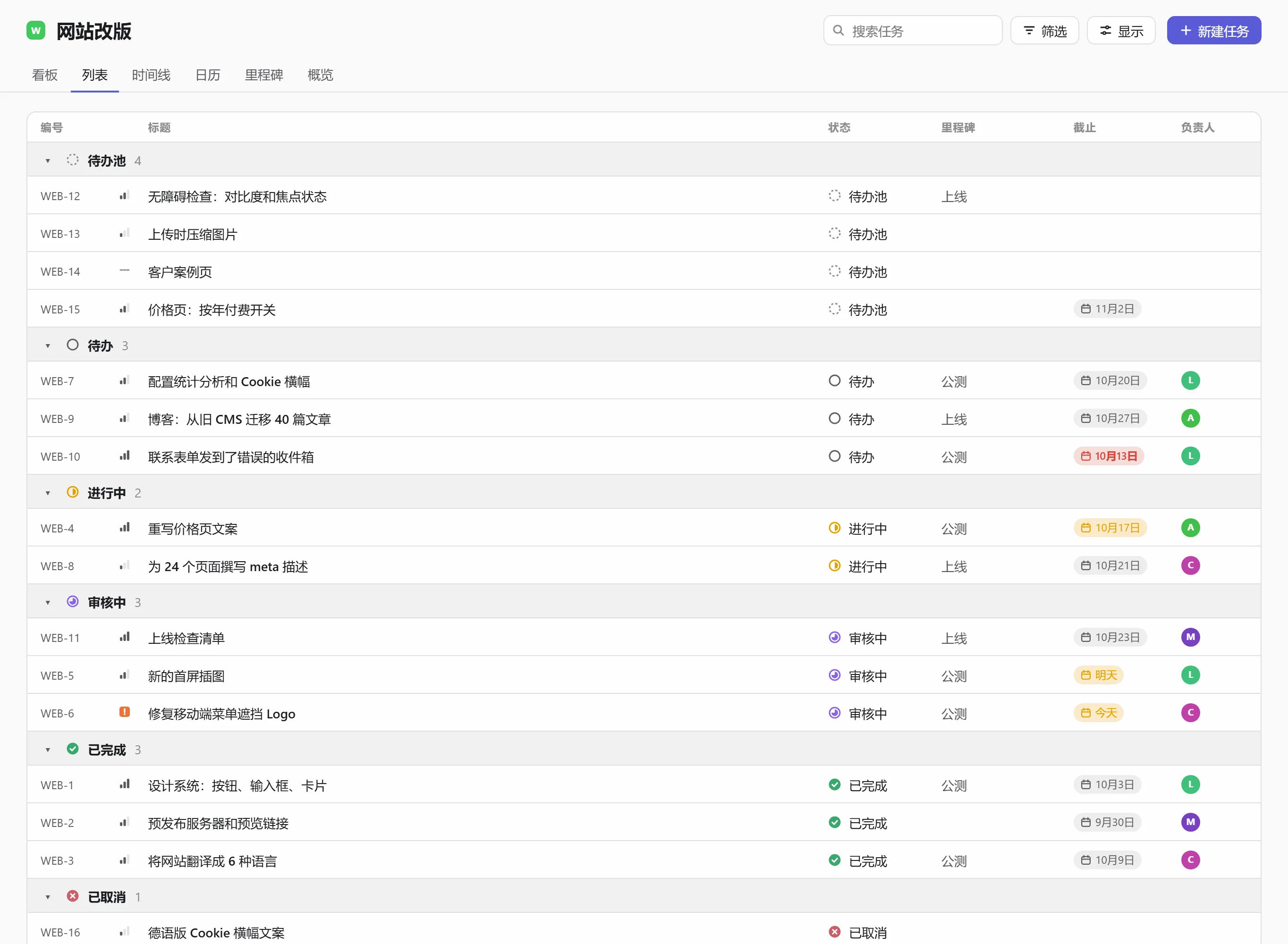The width and height of the screenshot is (1288, 944).
Task: Click the green W project icon
Action: coord(36,30)
